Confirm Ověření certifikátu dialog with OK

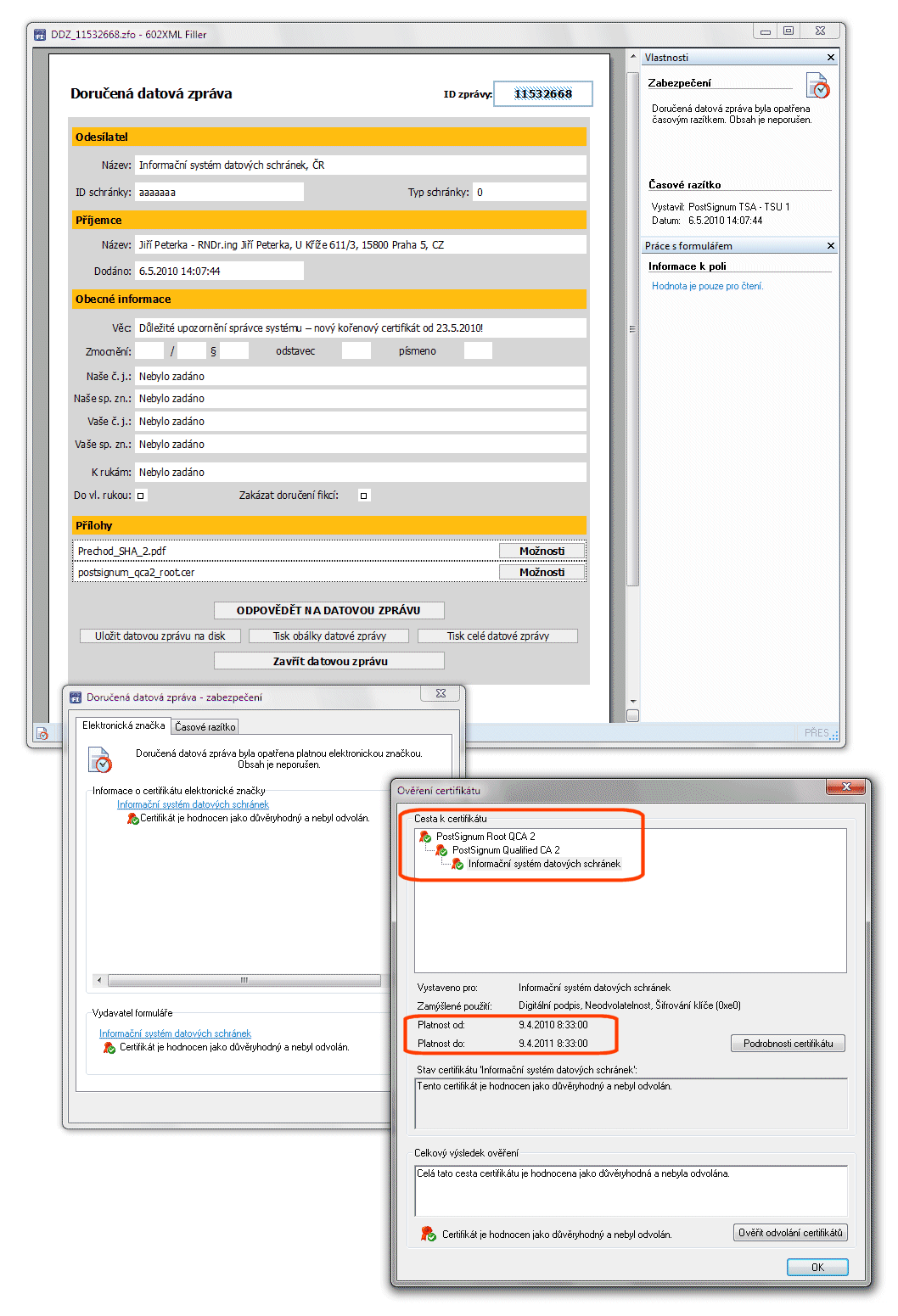(817, 1268)
